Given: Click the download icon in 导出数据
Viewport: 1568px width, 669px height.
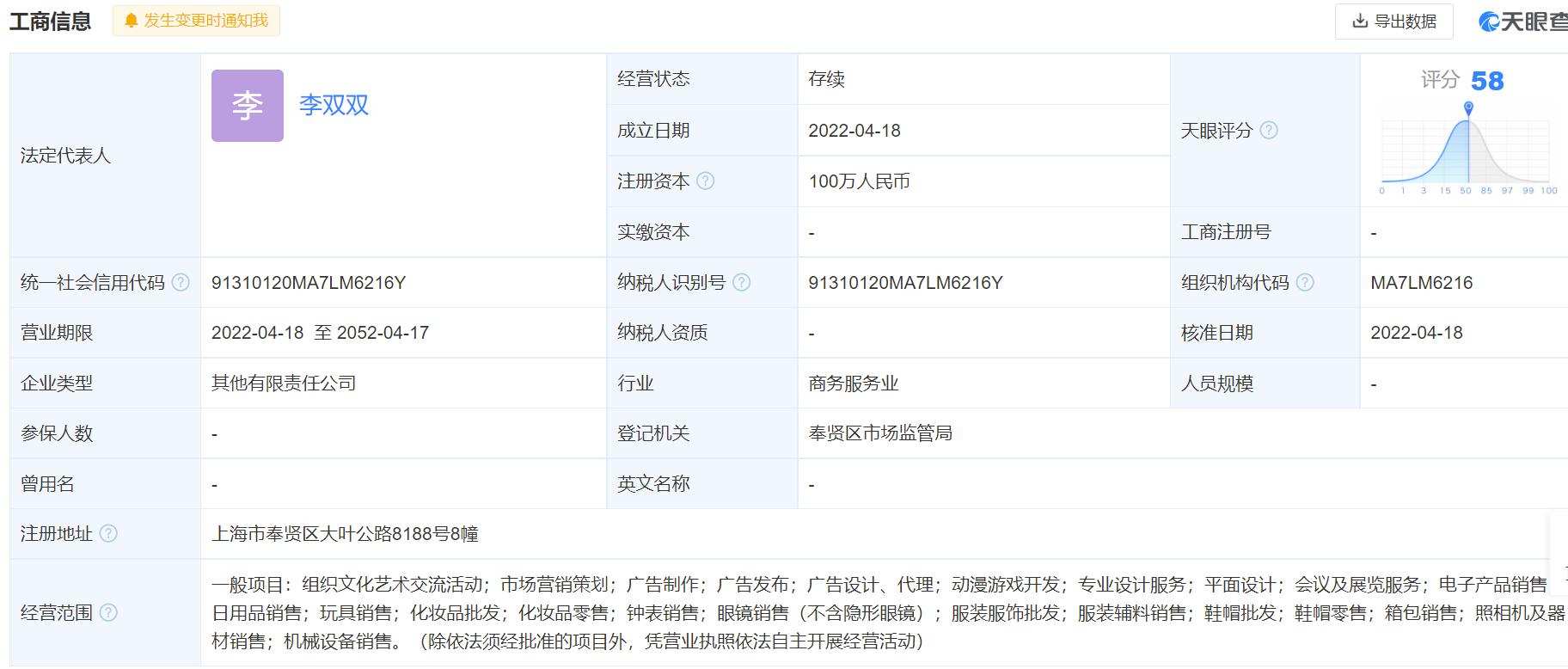Looking at the screenshot, I should click(1360, 21).
